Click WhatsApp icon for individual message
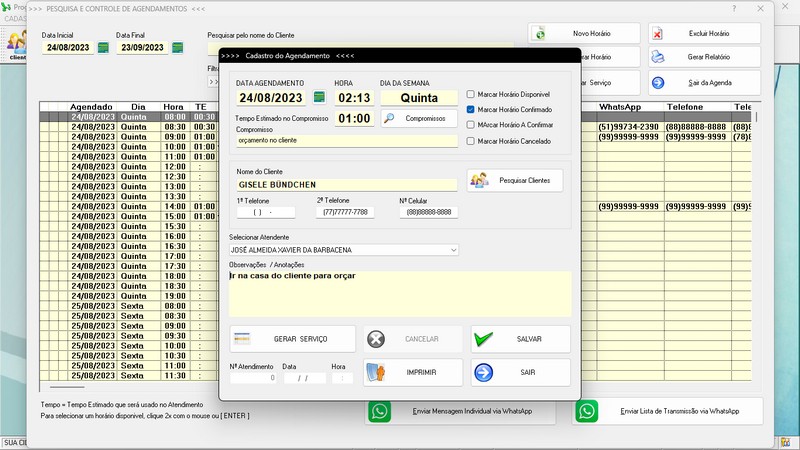The image size is (800, 450). coord(380,411)
